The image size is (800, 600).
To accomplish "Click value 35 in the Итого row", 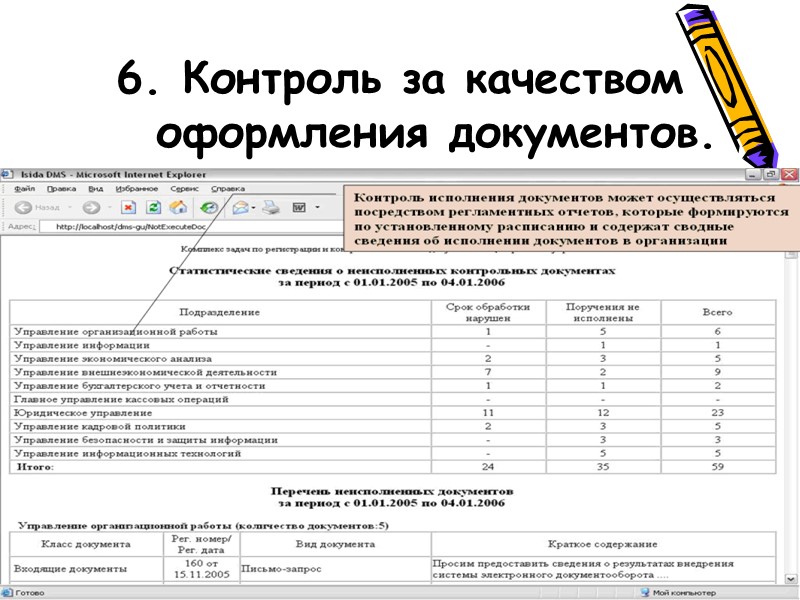I will [603, 467].
